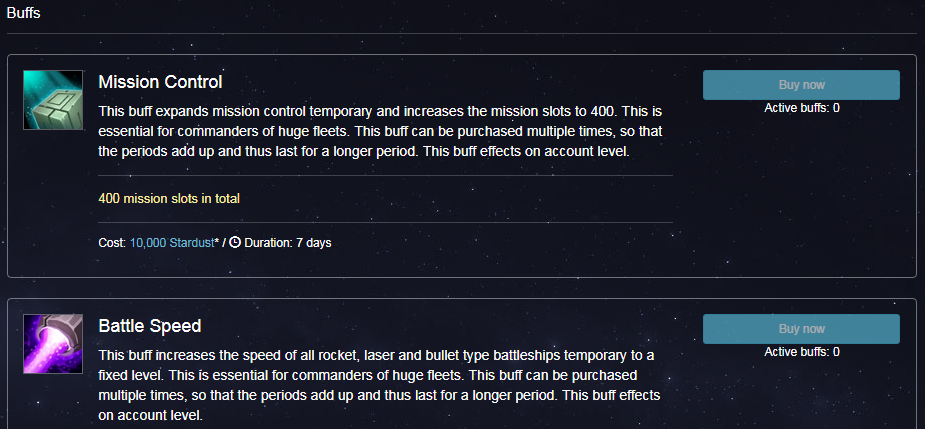925x429 pixels.
Task: Click Active buffs count under Battle Speed
Action: (802, 352)
